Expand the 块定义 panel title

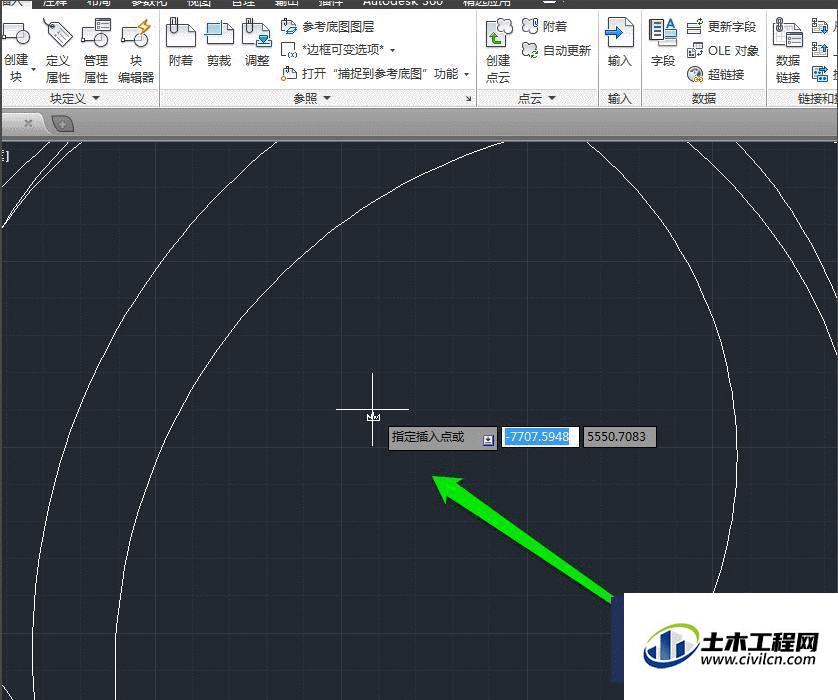click(75, 98)
